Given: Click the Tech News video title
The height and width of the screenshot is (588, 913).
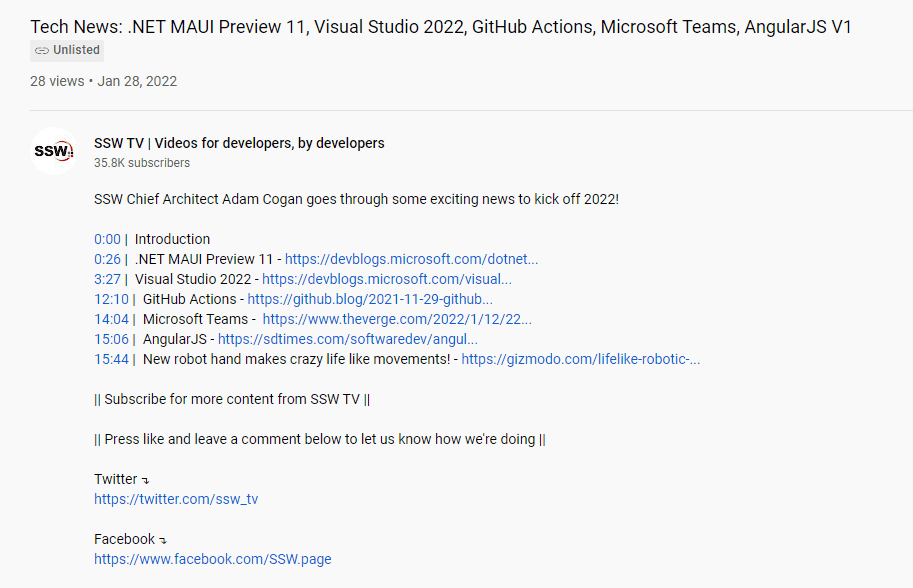Looking at the screenshot, I should tap(440, 27).
